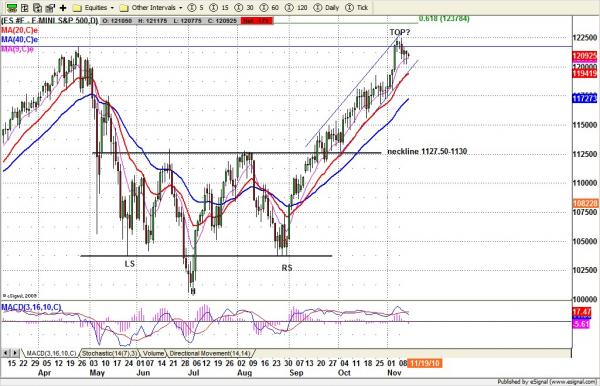Click the Sep month label on time axis
Viewport: 600px width, 386px height.
297,373
